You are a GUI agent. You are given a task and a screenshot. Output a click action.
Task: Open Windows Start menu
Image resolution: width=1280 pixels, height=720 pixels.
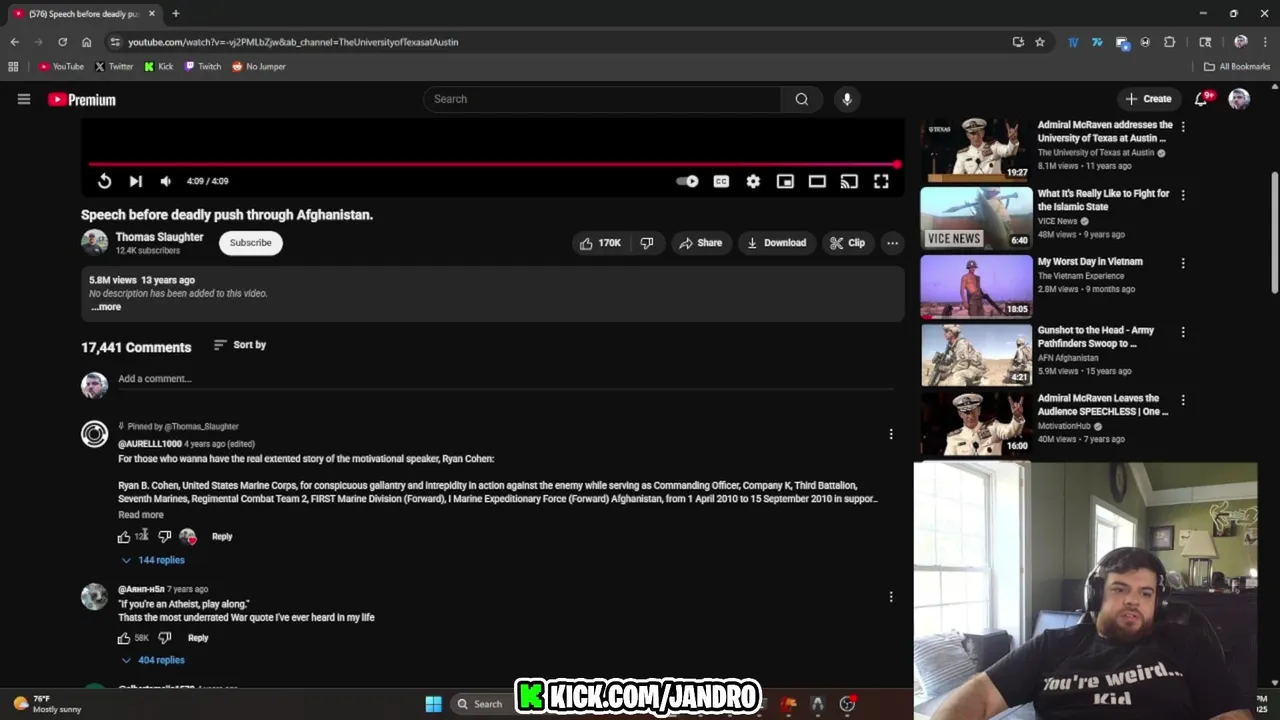[x=433, y=704]
